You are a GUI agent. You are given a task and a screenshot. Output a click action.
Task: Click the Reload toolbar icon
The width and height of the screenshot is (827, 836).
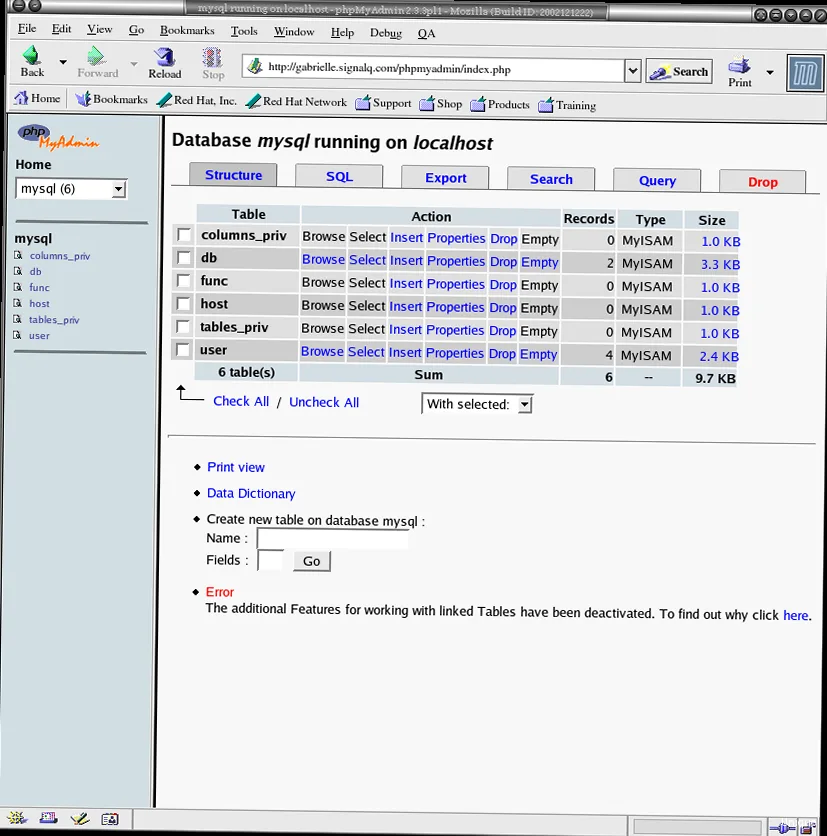163,65
